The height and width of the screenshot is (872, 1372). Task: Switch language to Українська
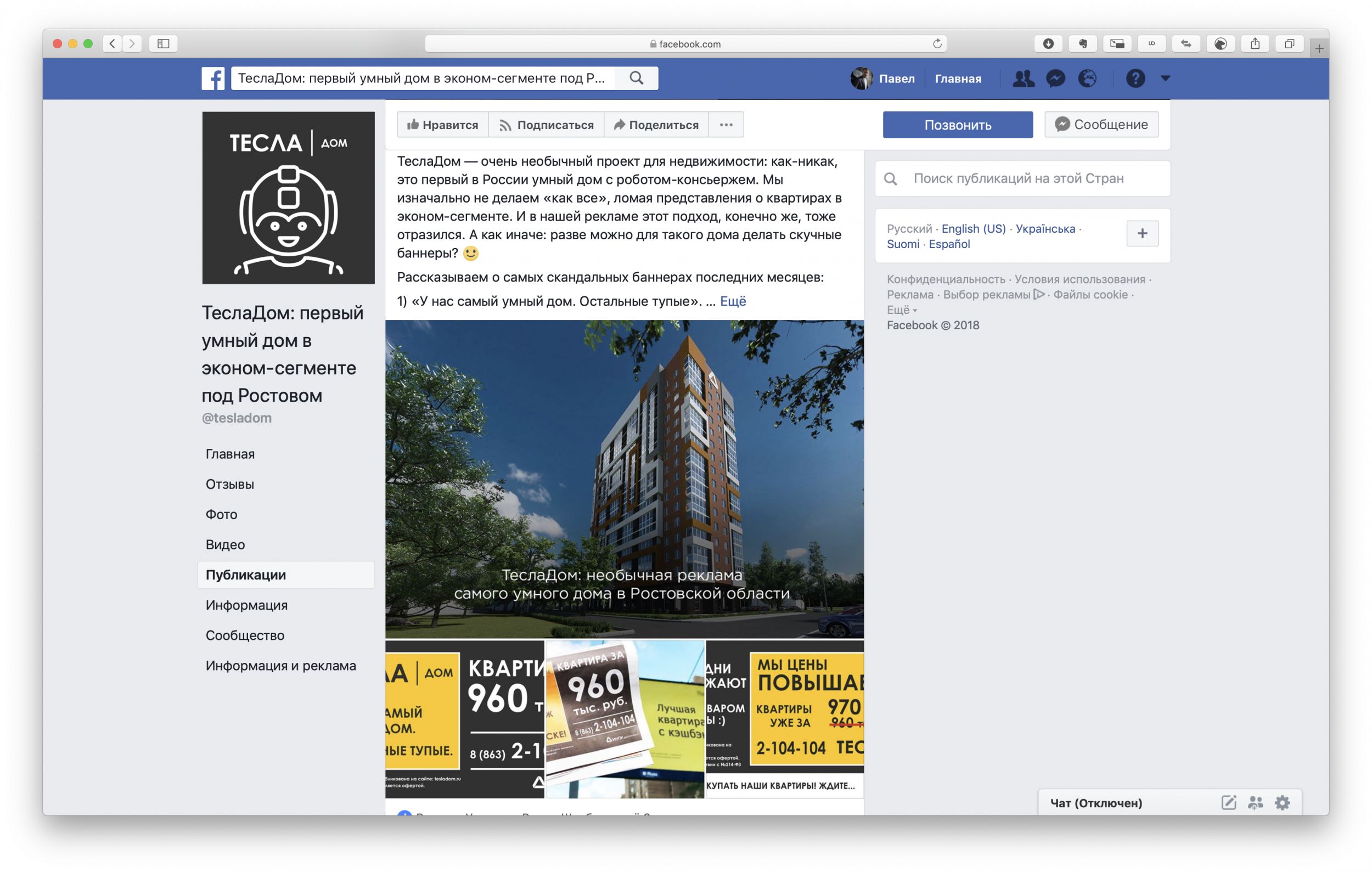tap(1045, 228)
